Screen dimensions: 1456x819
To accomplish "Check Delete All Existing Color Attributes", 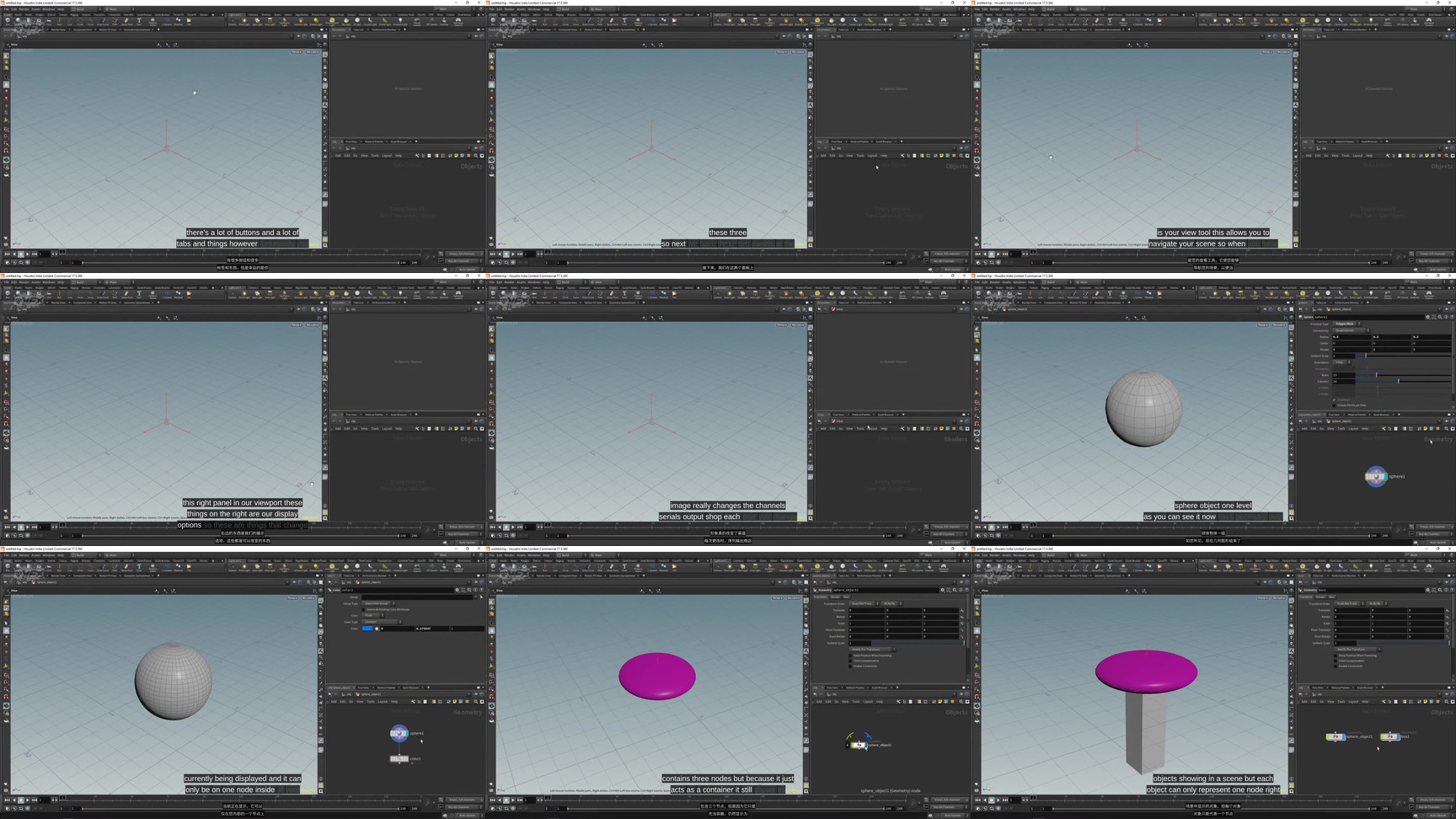I will pyautogui.click(x=363, y=609).
